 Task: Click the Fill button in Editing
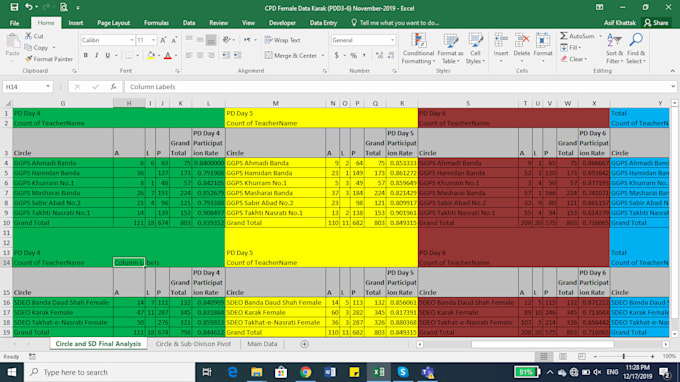click(x=571, y=48)
